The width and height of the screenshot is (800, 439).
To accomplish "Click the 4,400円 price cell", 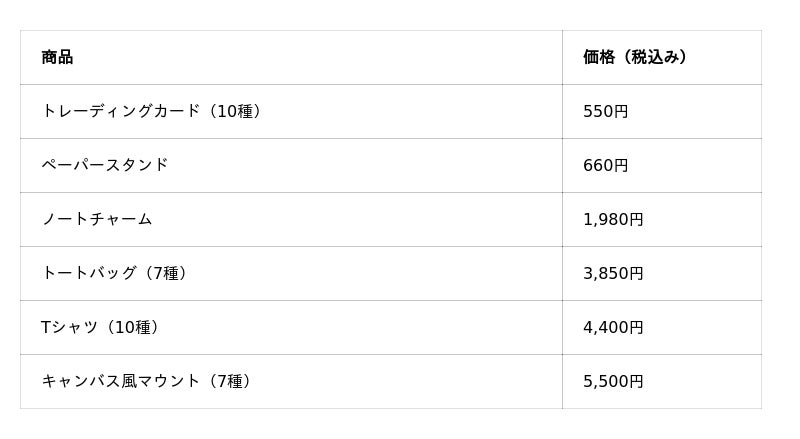I will click(x=613, y=327).
